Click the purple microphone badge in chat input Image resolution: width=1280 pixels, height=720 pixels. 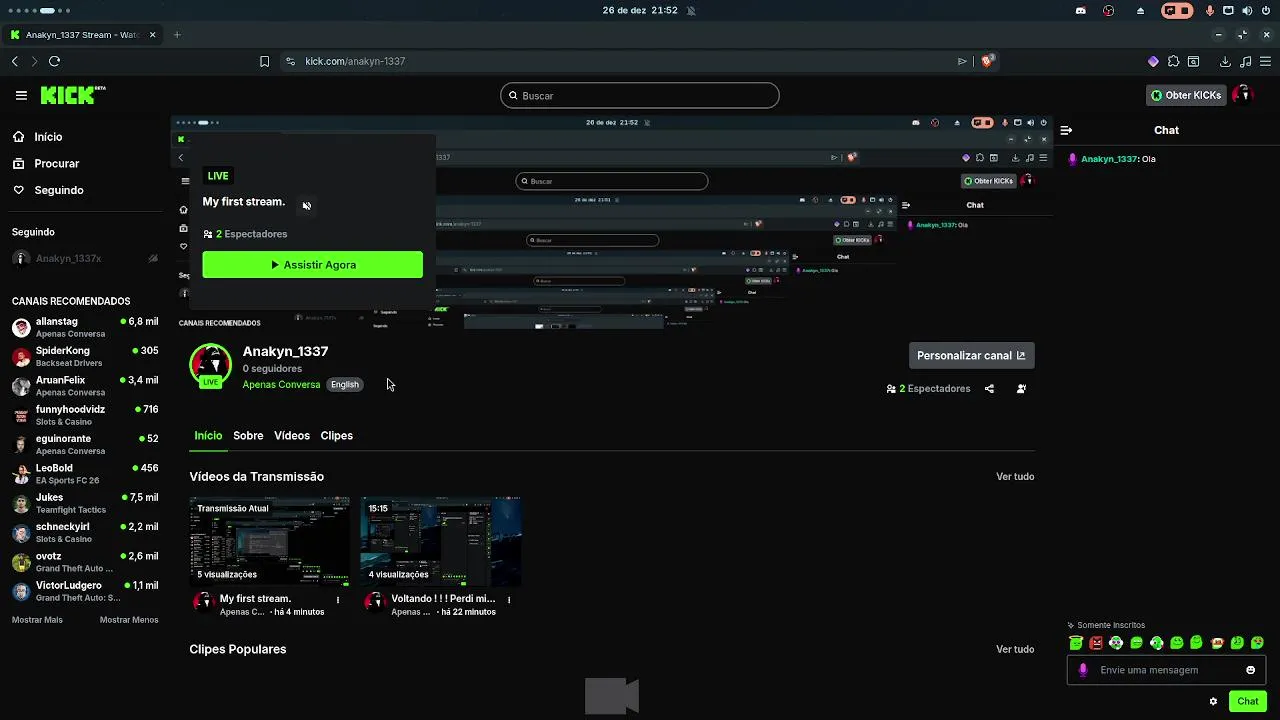tap(1083, 670)
